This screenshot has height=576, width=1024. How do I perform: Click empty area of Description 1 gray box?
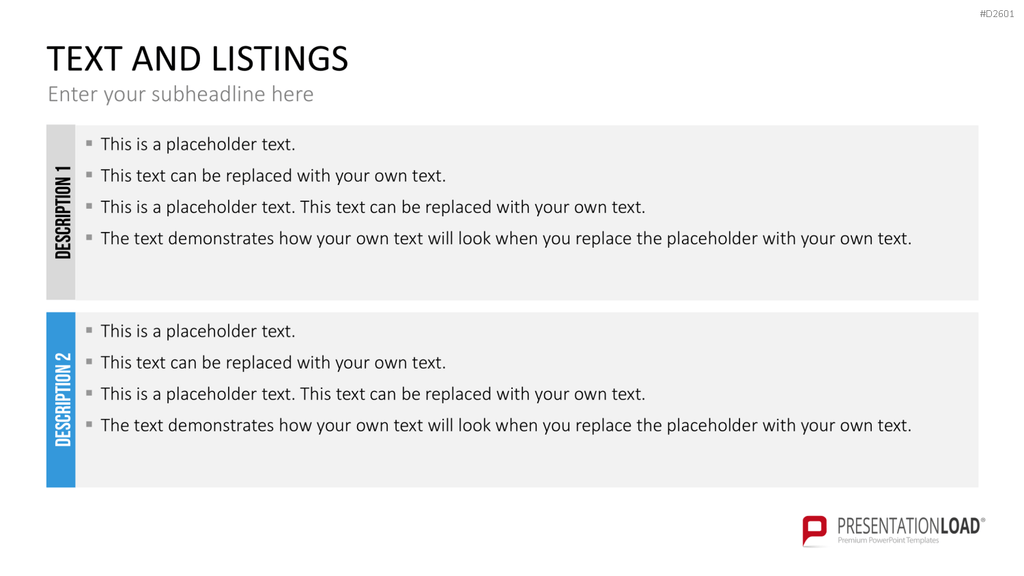pos(522,276)
